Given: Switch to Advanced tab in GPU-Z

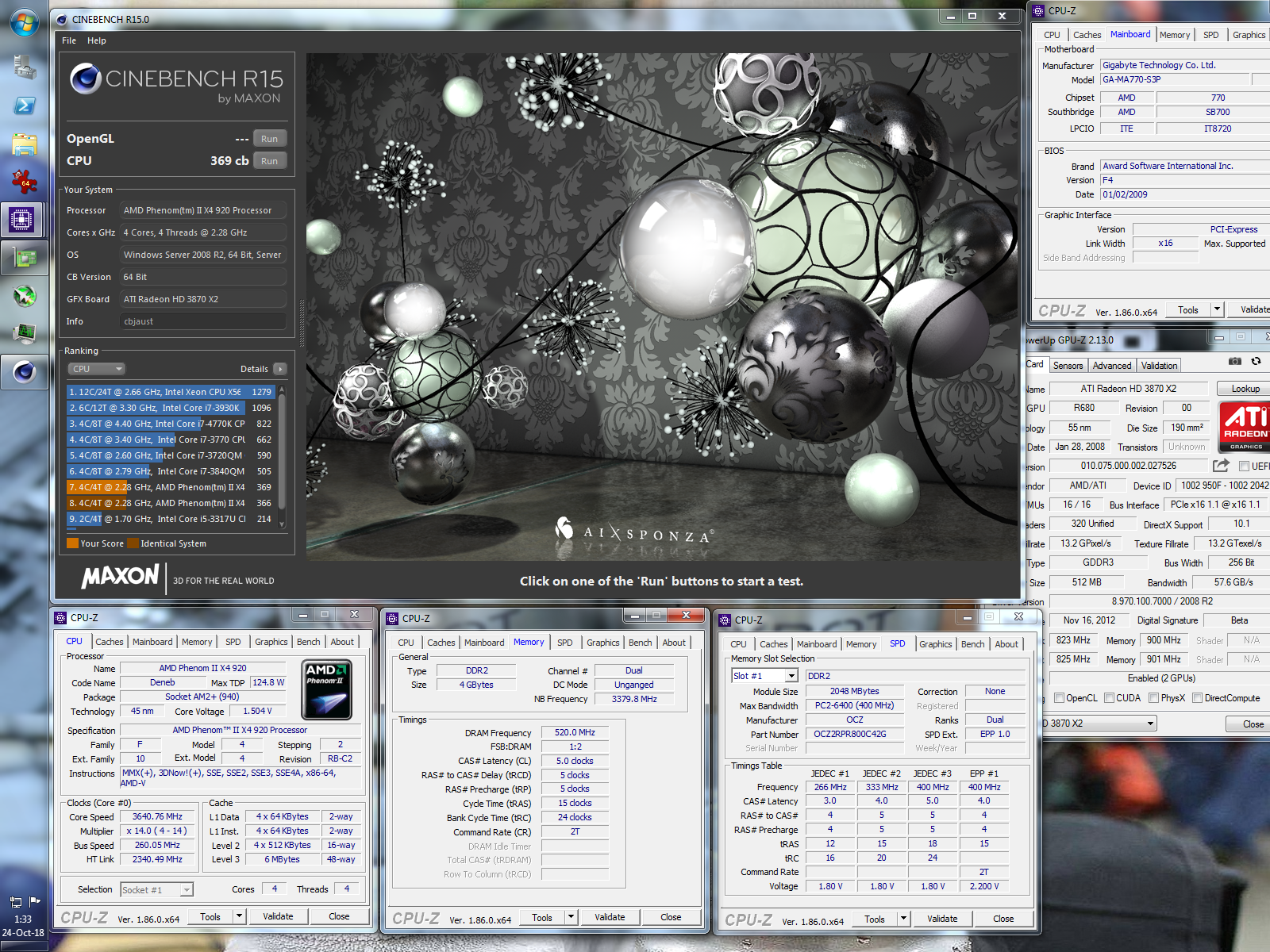Looking at the screenshot, I should (1111, 366).
